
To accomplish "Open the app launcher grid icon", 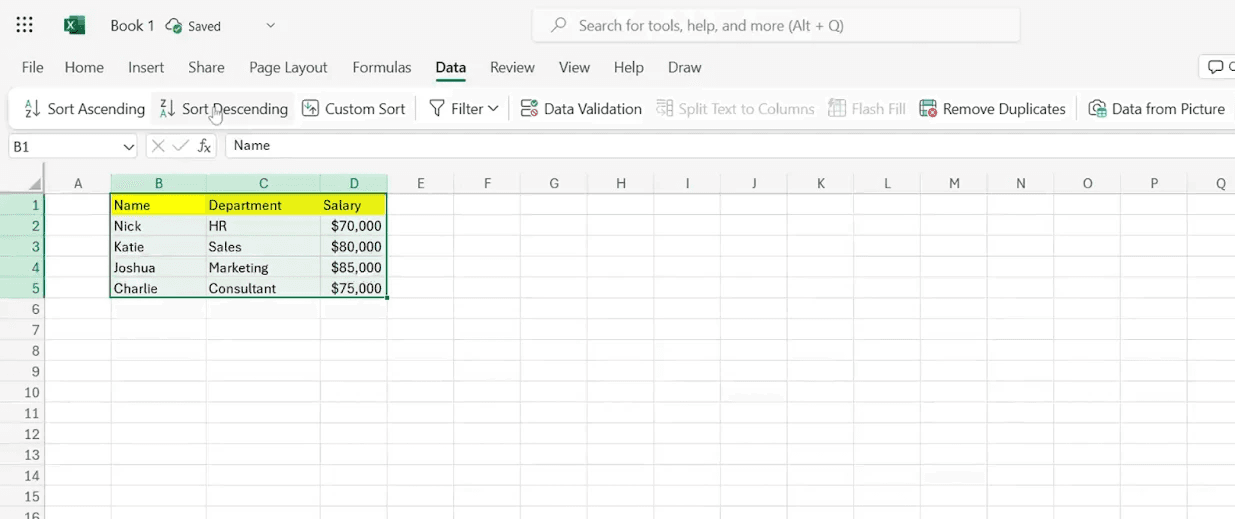I will pos(25,26).
